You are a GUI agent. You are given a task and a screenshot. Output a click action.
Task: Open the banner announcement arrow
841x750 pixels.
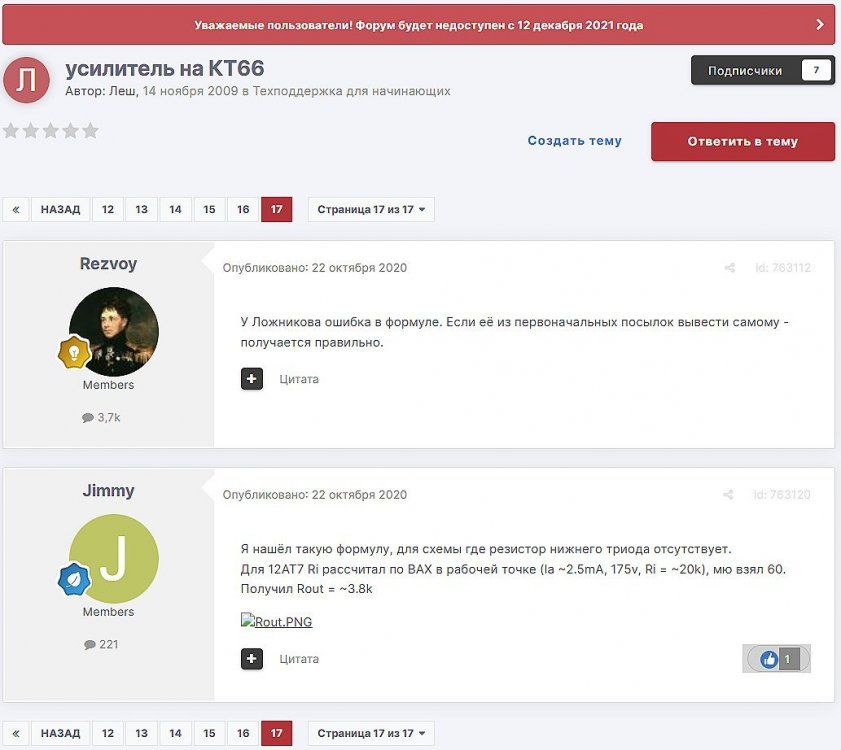point(819,25)
